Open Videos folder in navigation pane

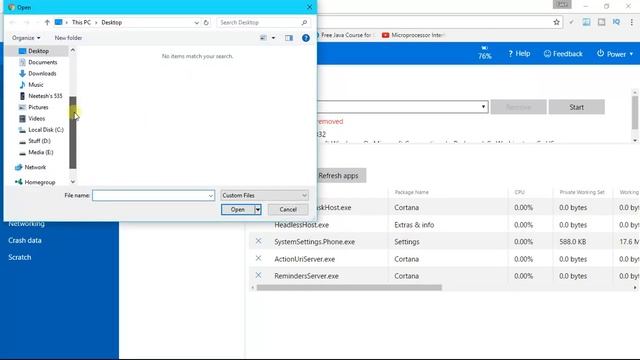[36, 118]
